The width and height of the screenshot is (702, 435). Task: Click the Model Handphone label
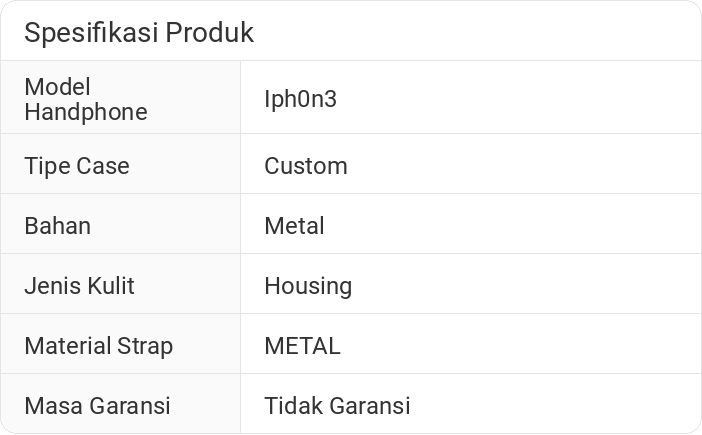coord(85,99)
